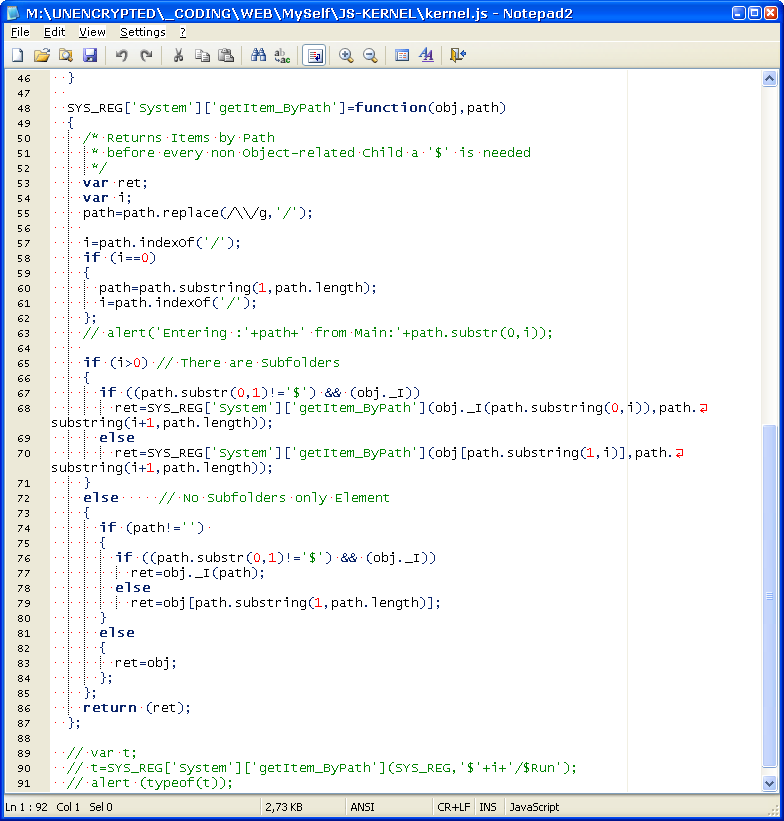Close the Notepad2 window

pos(771,13)
